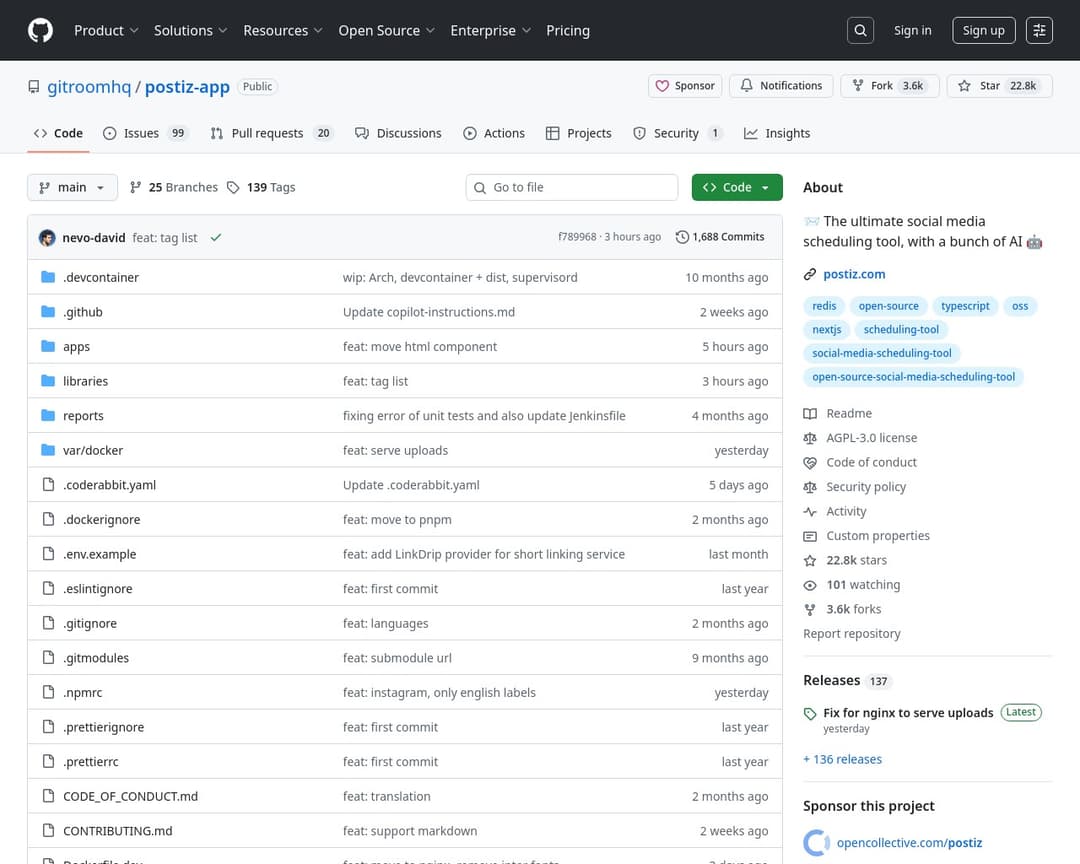Sponsor the project via heart button
This screenshot has width=1080, height=864.
click(x=686, y=86)
